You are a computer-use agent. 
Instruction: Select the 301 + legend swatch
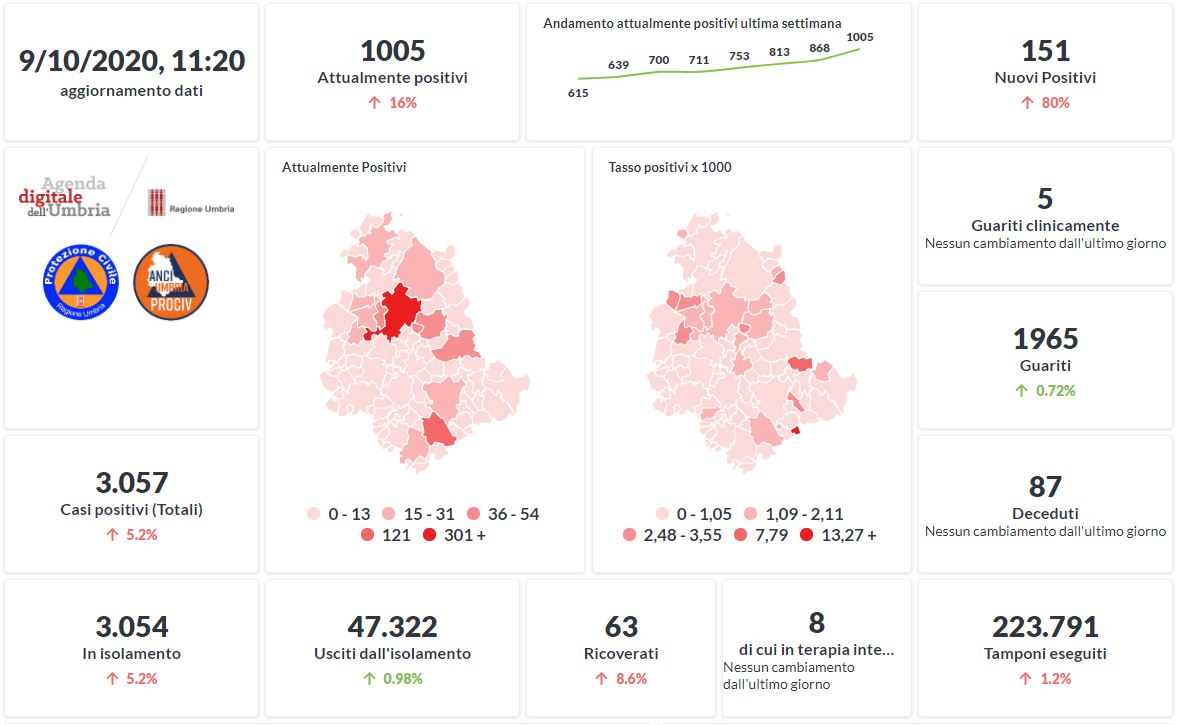[429, 535]
